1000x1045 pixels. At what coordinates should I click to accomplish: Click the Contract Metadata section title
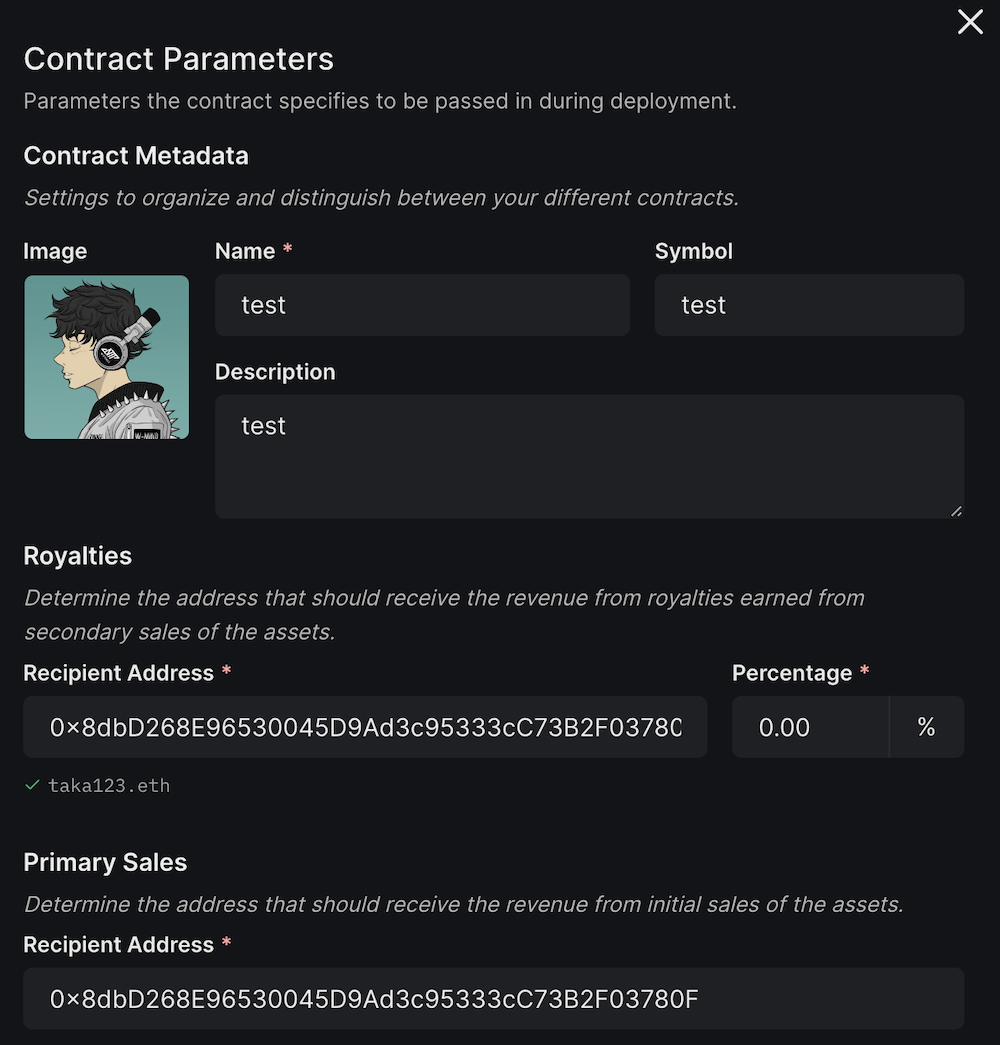pos(136,156)
